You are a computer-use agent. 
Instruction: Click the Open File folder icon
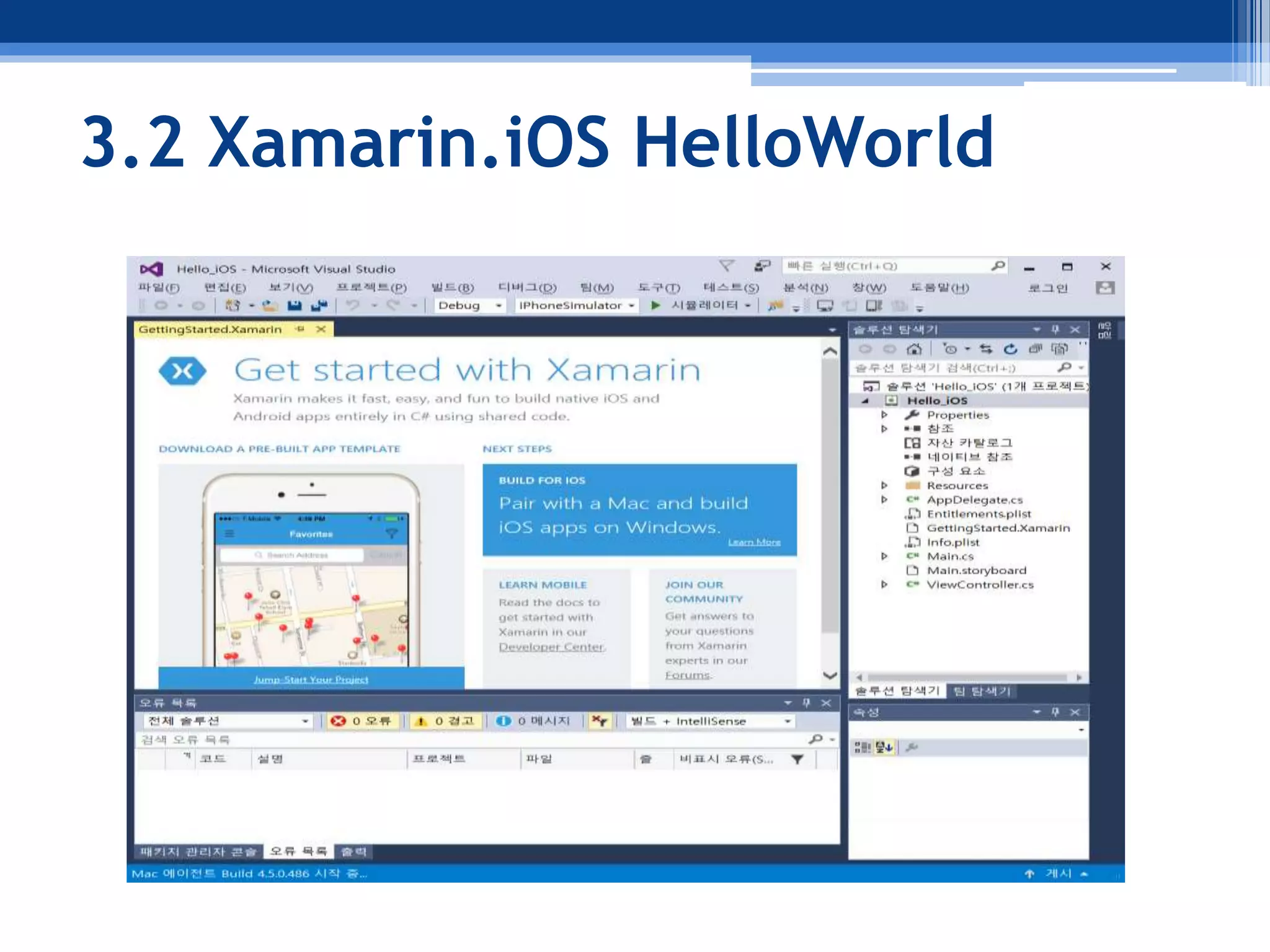point(269,305)
